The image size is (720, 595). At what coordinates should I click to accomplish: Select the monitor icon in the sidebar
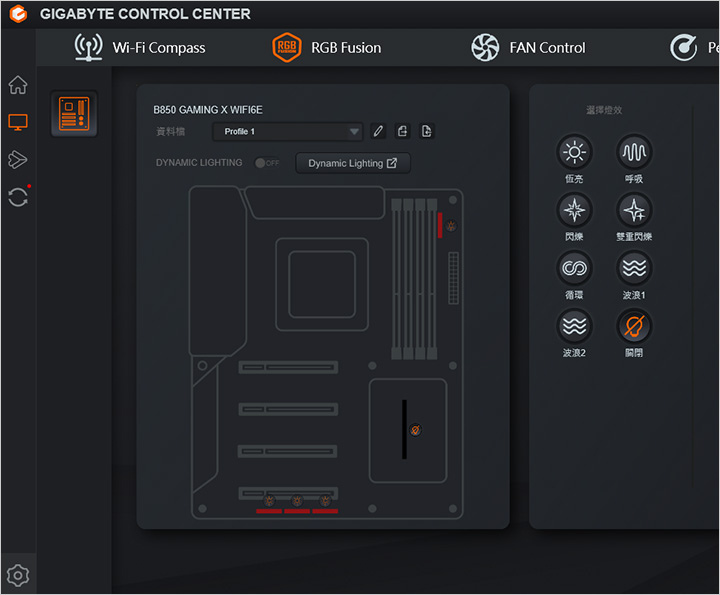point(18,122)
